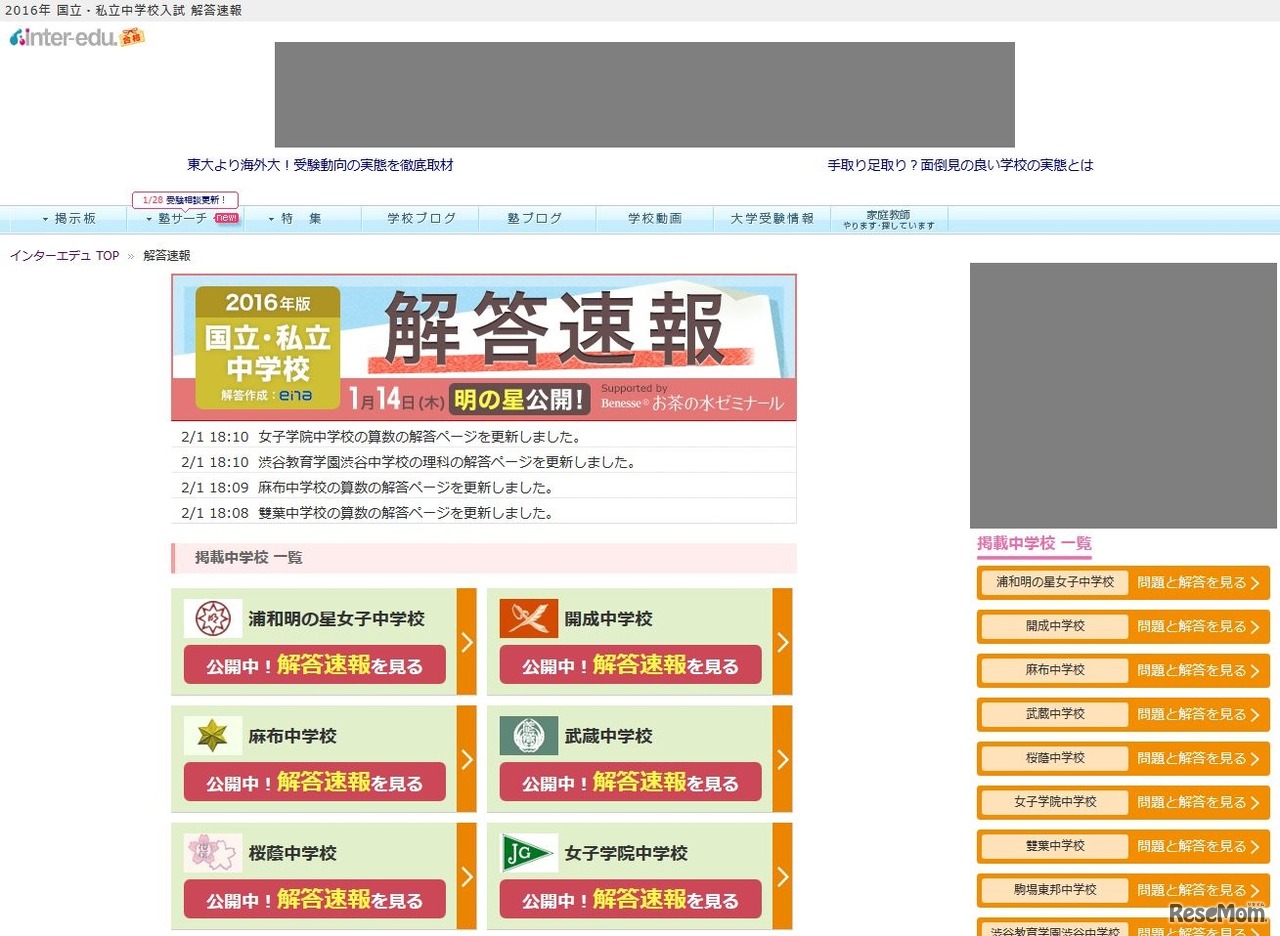Open the 塾サーチ dropdown
Viewport: 1280px width, 936px height.
pos(182,218)
